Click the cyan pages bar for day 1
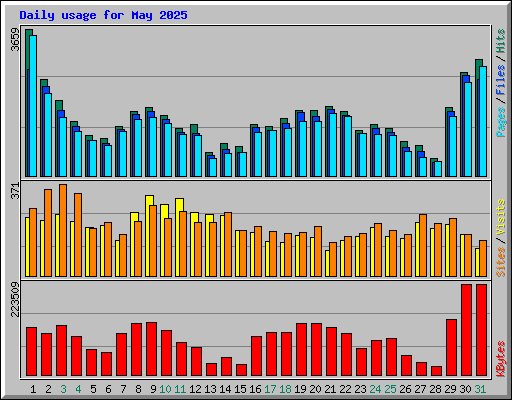 pos(33,106)
